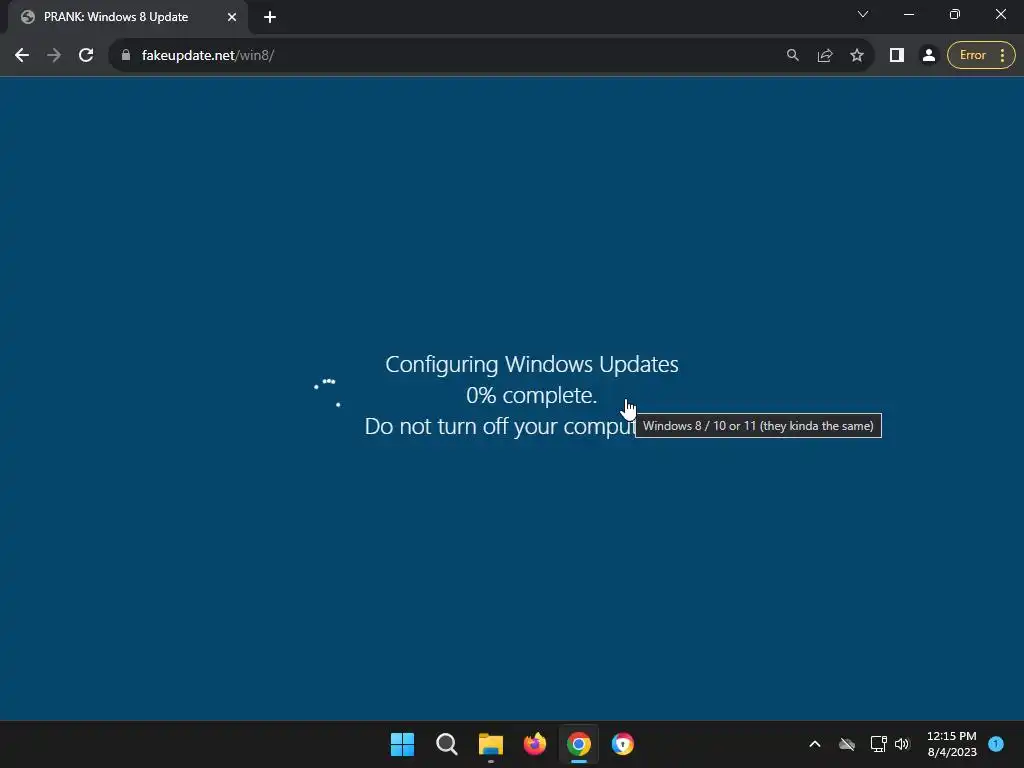Open the zoom magnifier in address bar
This screenshot has width=1024, height=768.
[x=793, y=56]
